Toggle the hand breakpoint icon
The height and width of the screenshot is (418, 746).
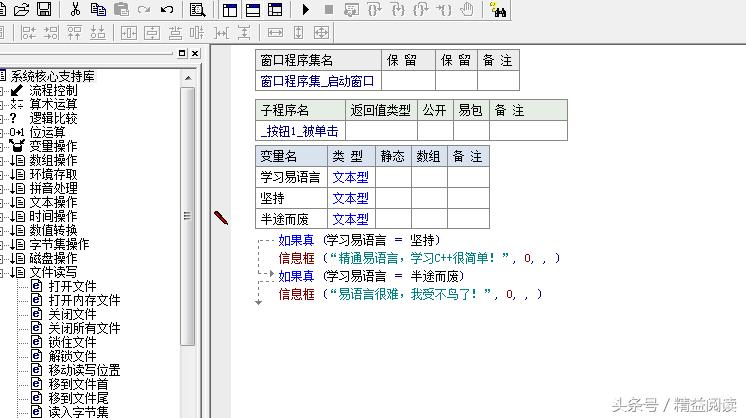[467, 10]
